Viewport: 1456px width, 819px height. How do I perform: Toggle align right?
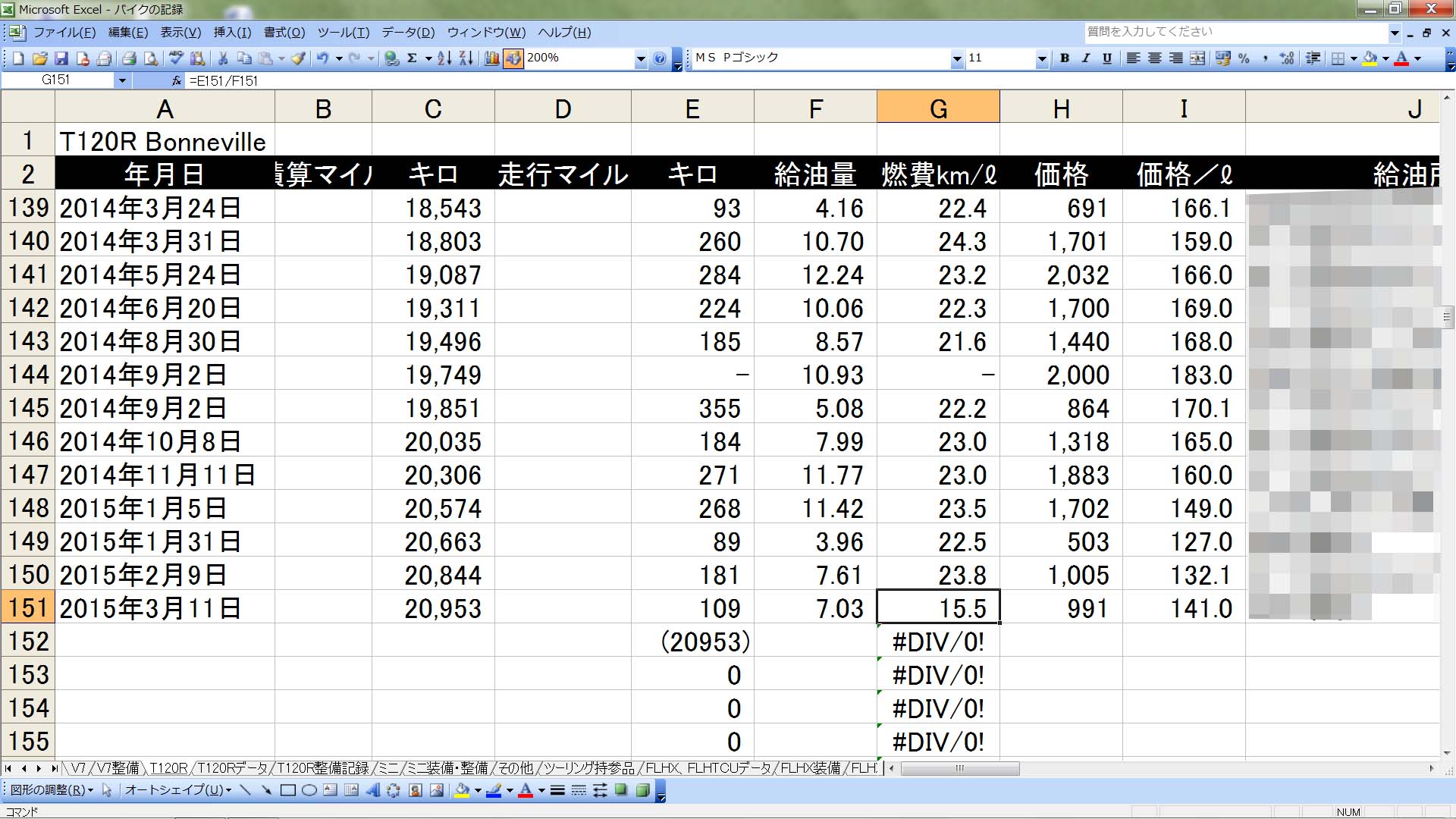pos(1175,58)
